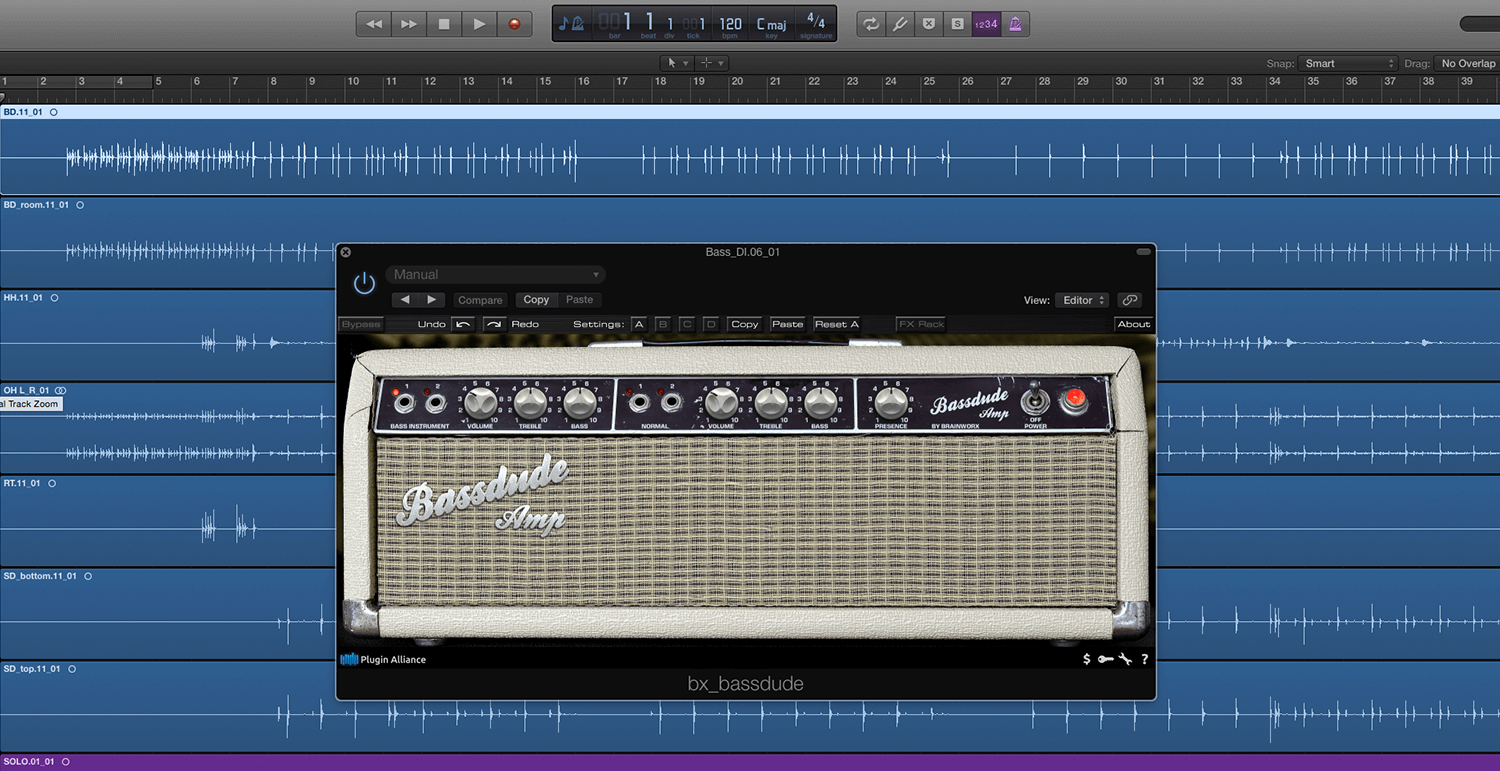Click the C maj key display
Screen dimensions: 1500x771
point(771,24)
